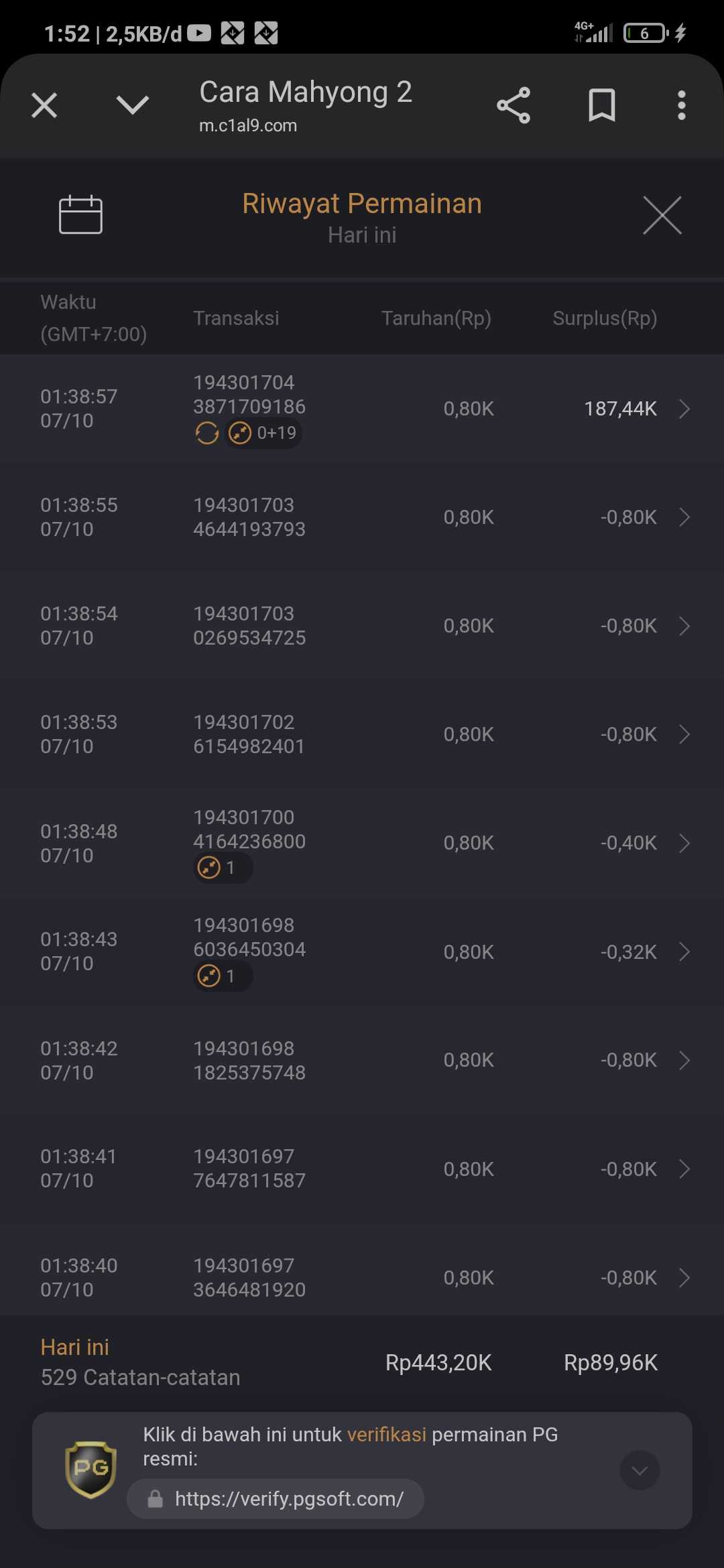The height and width of the screenshot is (1568, 724).
Task: Open the calendar date picker icon
Action: click(80, 215)
